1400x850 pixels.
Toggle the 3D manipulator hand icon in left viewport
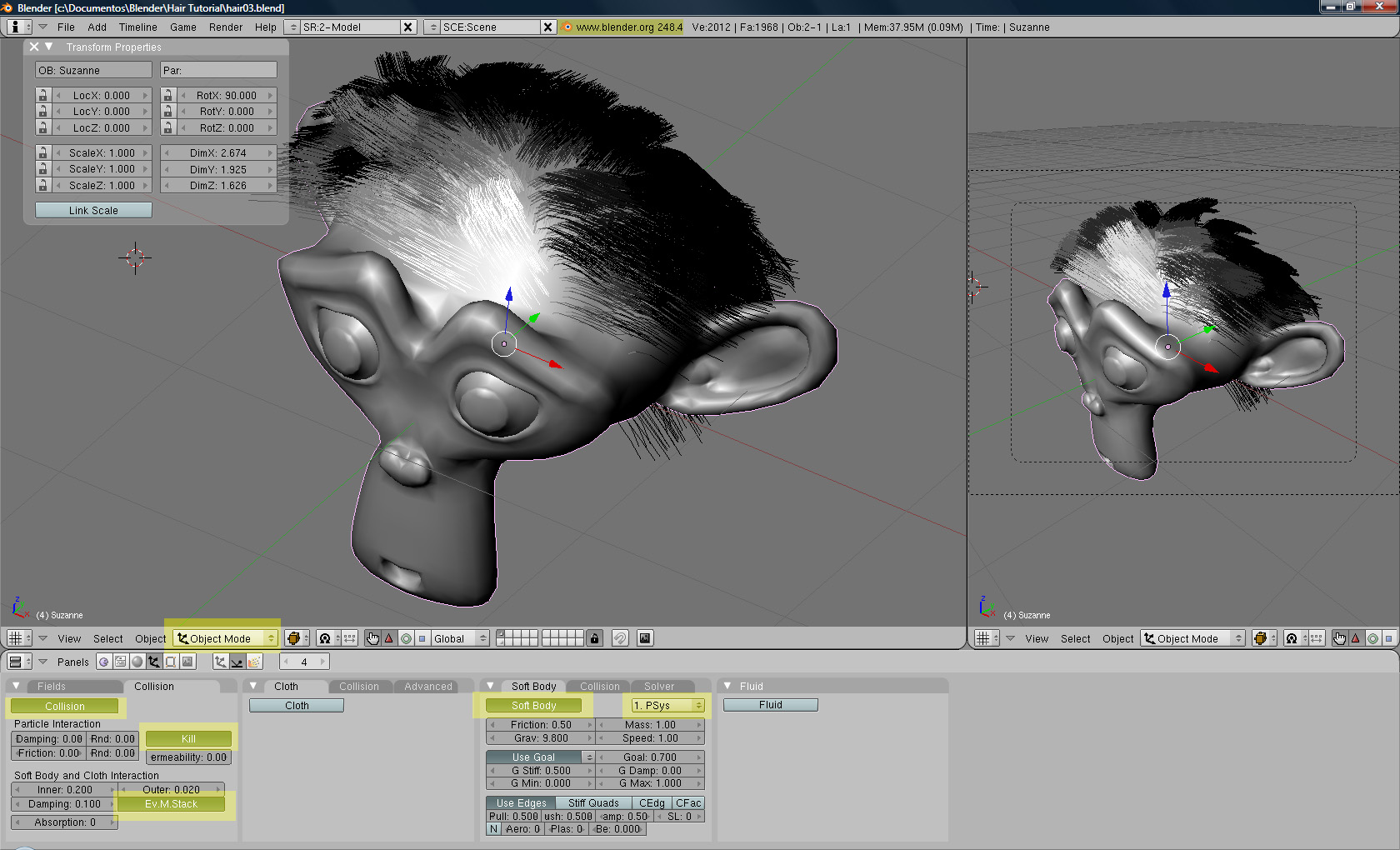372,638
